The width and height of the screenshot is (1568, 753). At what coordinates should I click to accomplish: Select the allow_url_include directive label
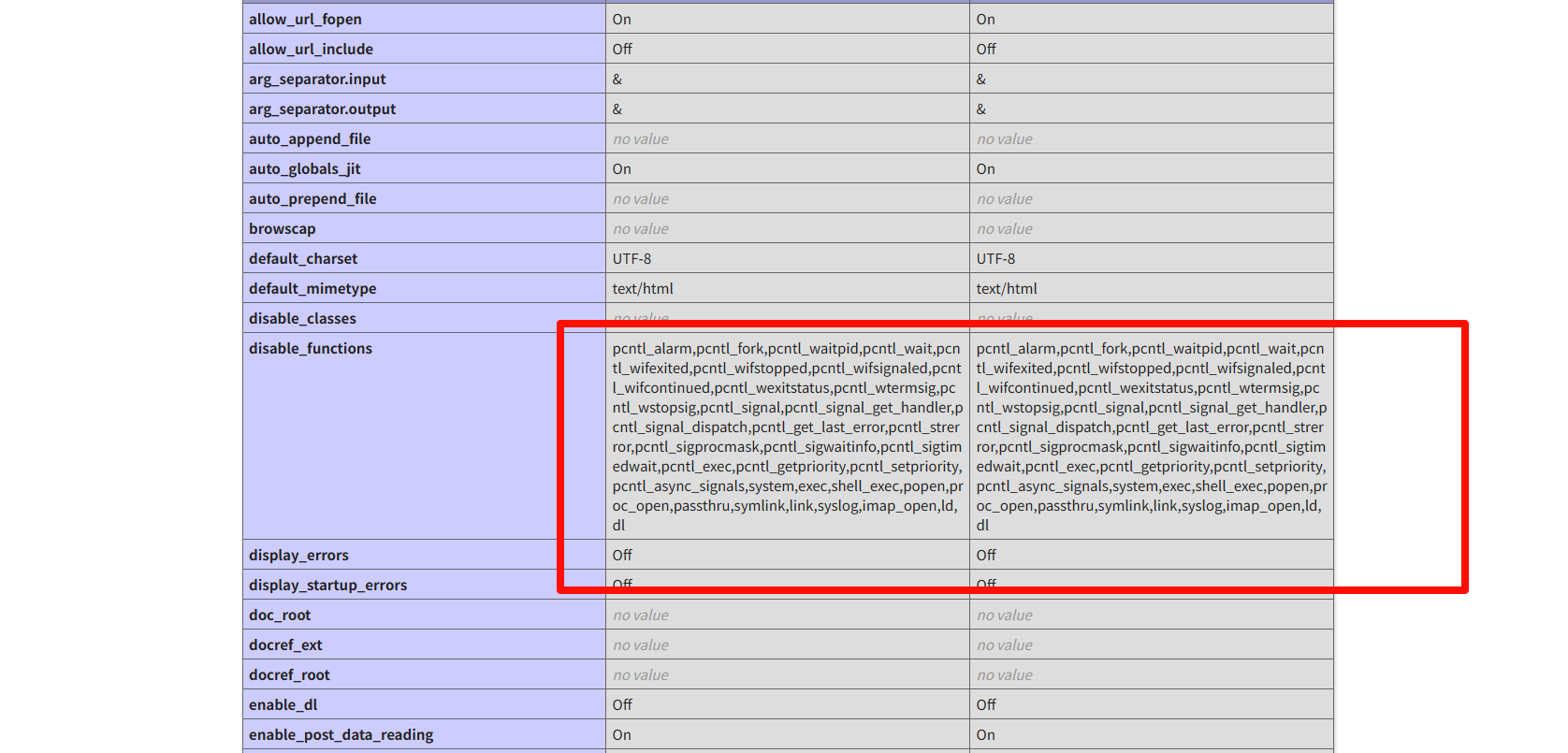[x=311, y=50]
